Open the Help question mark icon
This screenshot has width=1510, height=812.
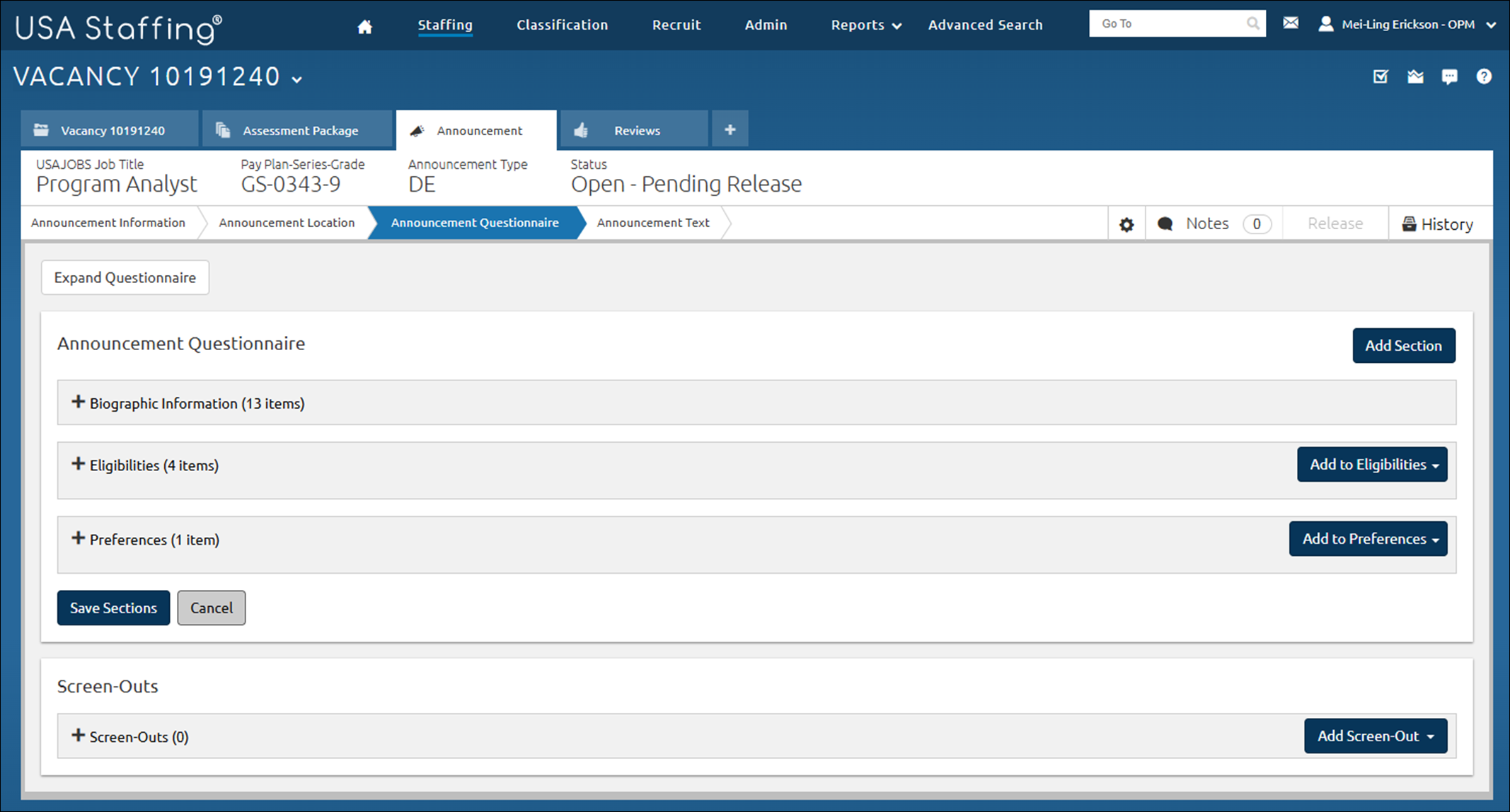point(1484,76)
